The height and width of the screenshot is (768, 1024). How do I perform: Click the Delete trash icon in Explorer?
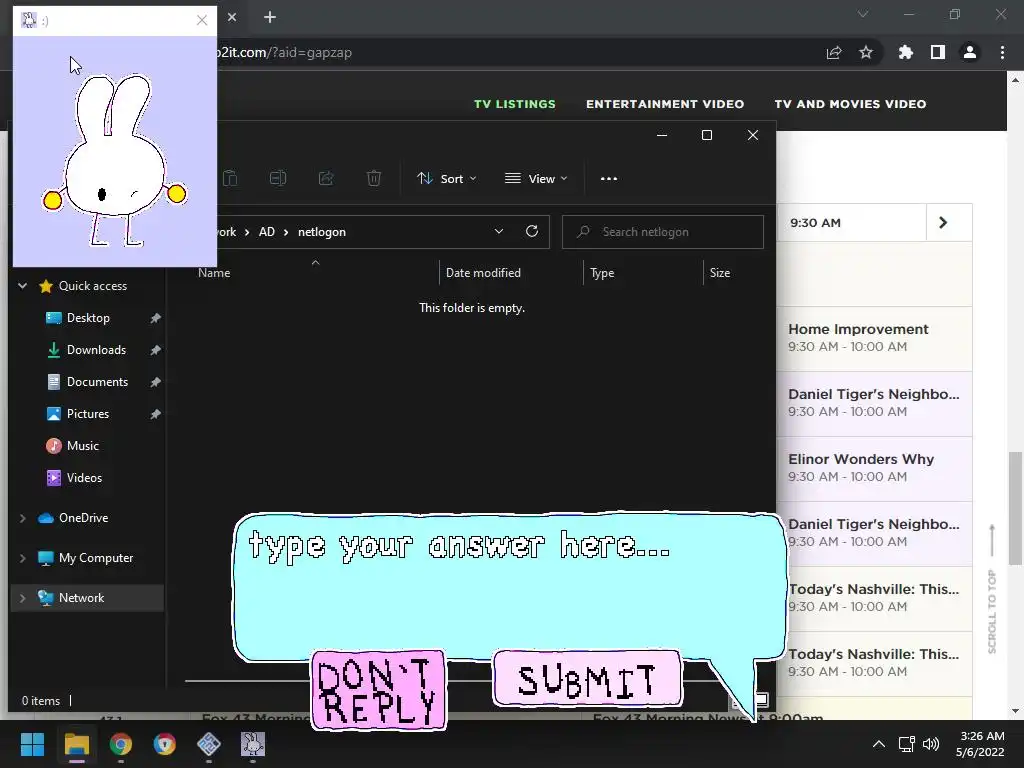pos(374,178)
